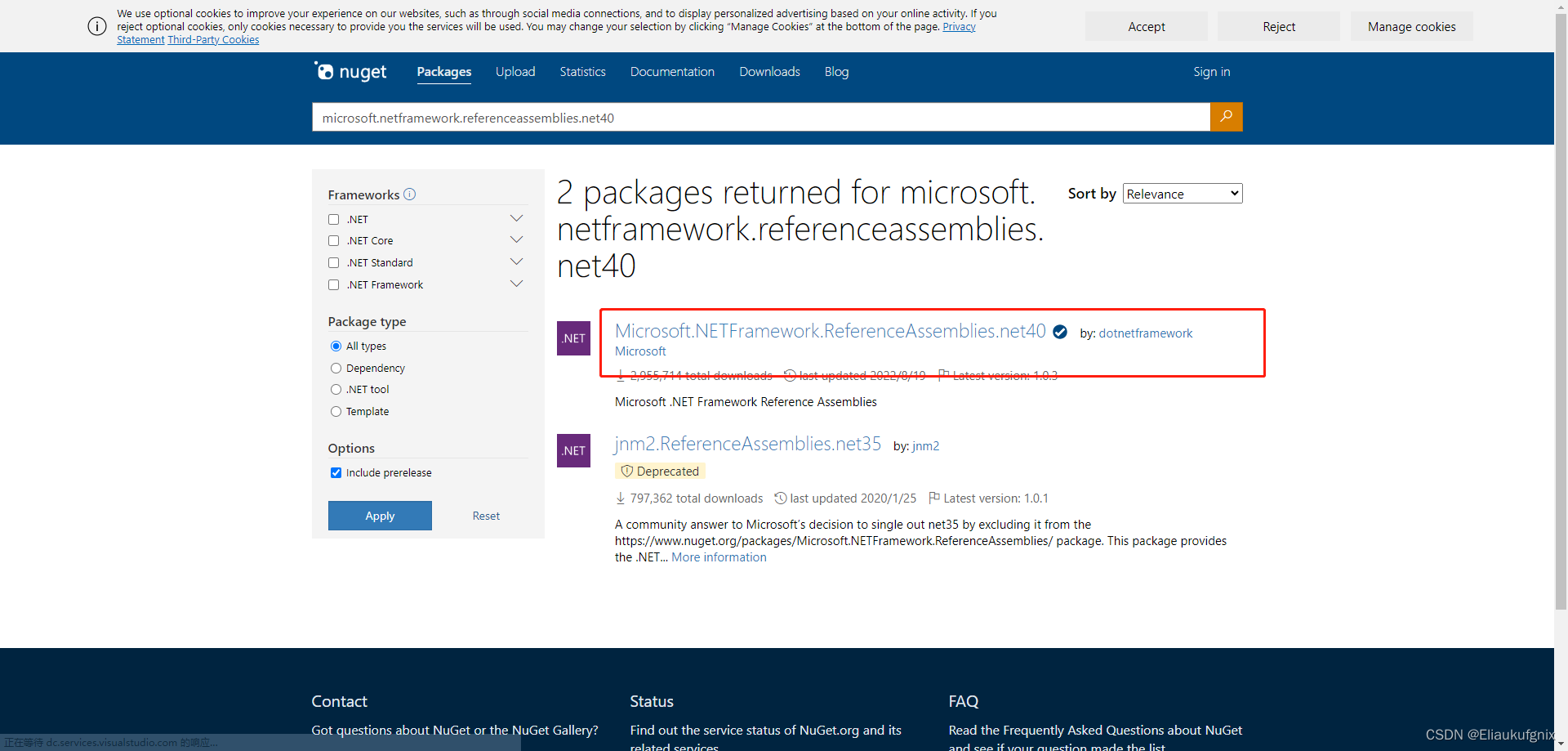Click the cookie banner info icon
The height and width of the screenshot is (751, 1568).
[x=96, y=26]
